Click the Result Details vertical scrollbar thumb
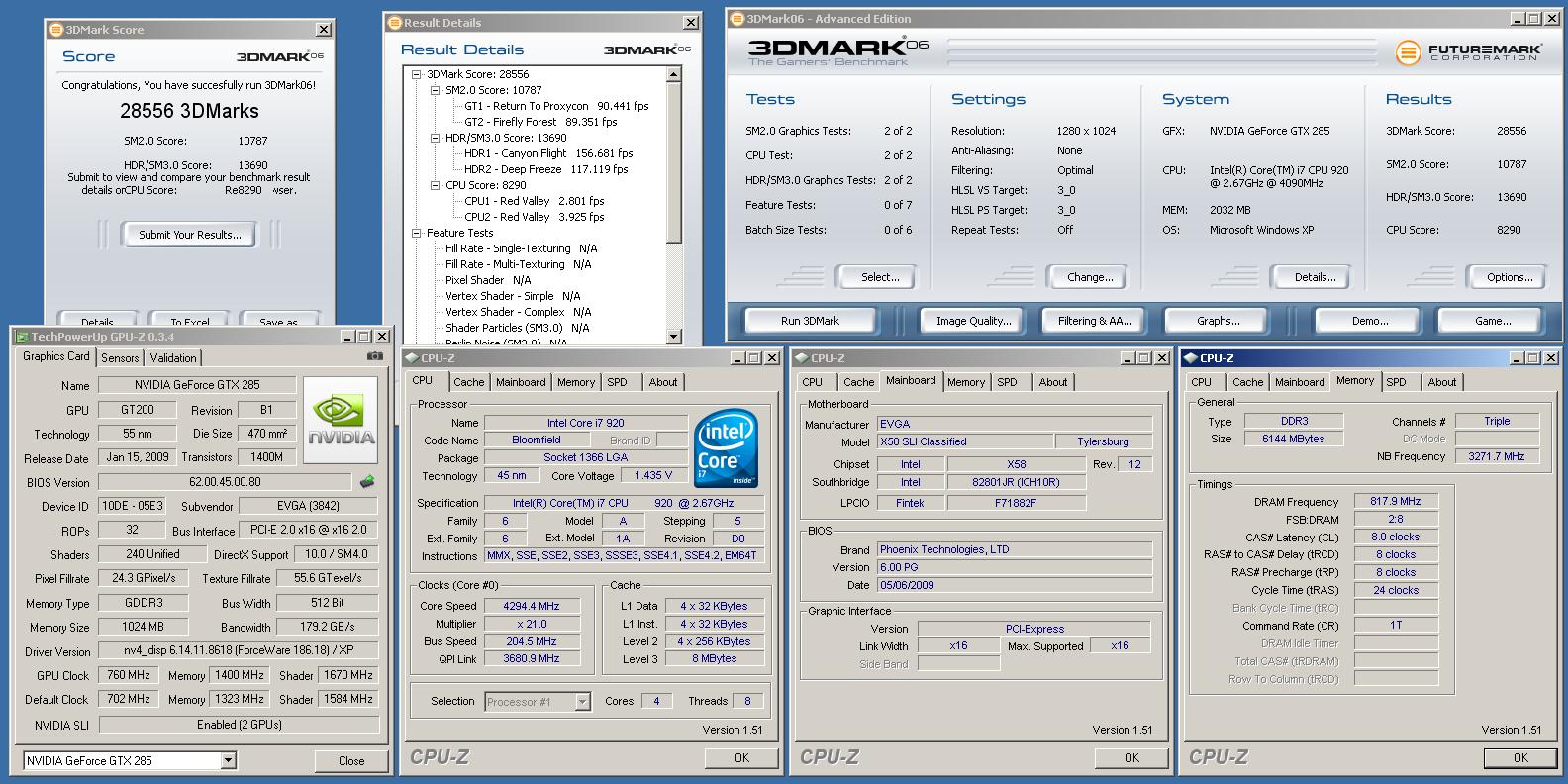Image resolution: width=1568 pixels, height=784 pixels. click(x=674, y=162)
